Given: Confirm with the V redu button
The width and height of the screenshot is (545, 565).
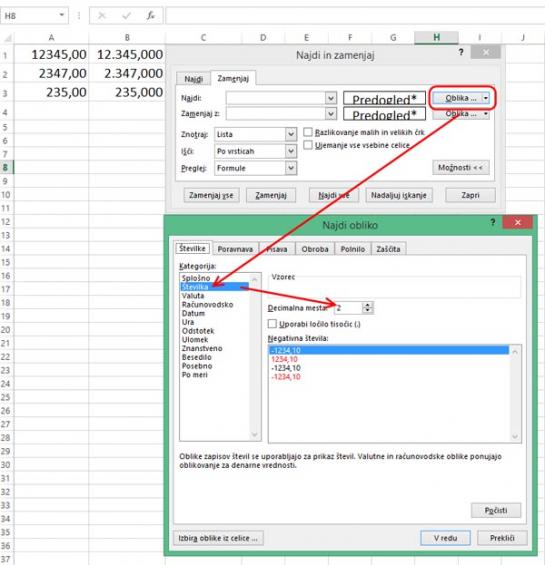Looking at the screenshot, I should (445, 538).
